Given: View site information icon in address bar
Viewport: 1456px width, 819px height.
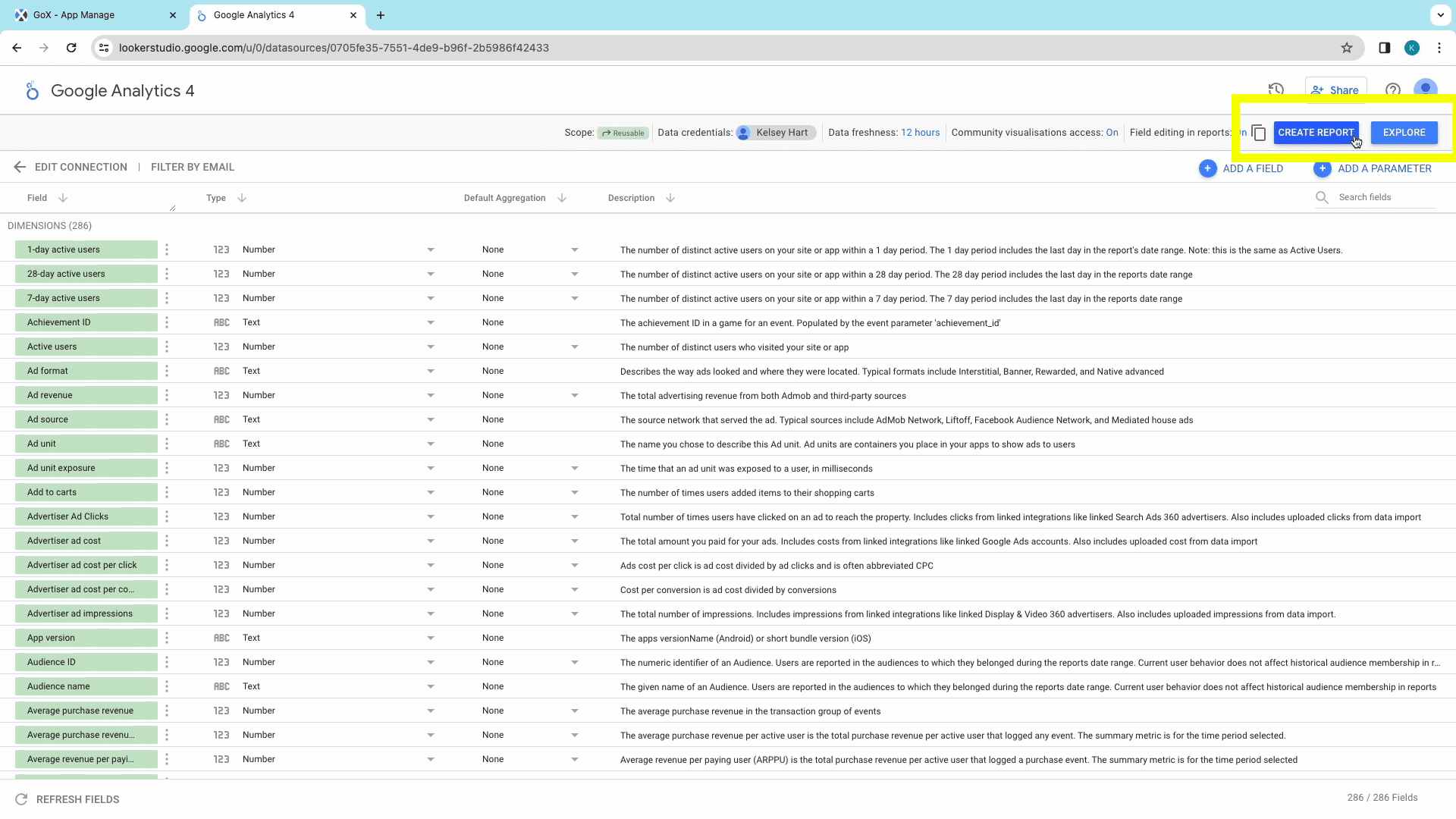Looking at the screenshot, I should click(105, 48).
